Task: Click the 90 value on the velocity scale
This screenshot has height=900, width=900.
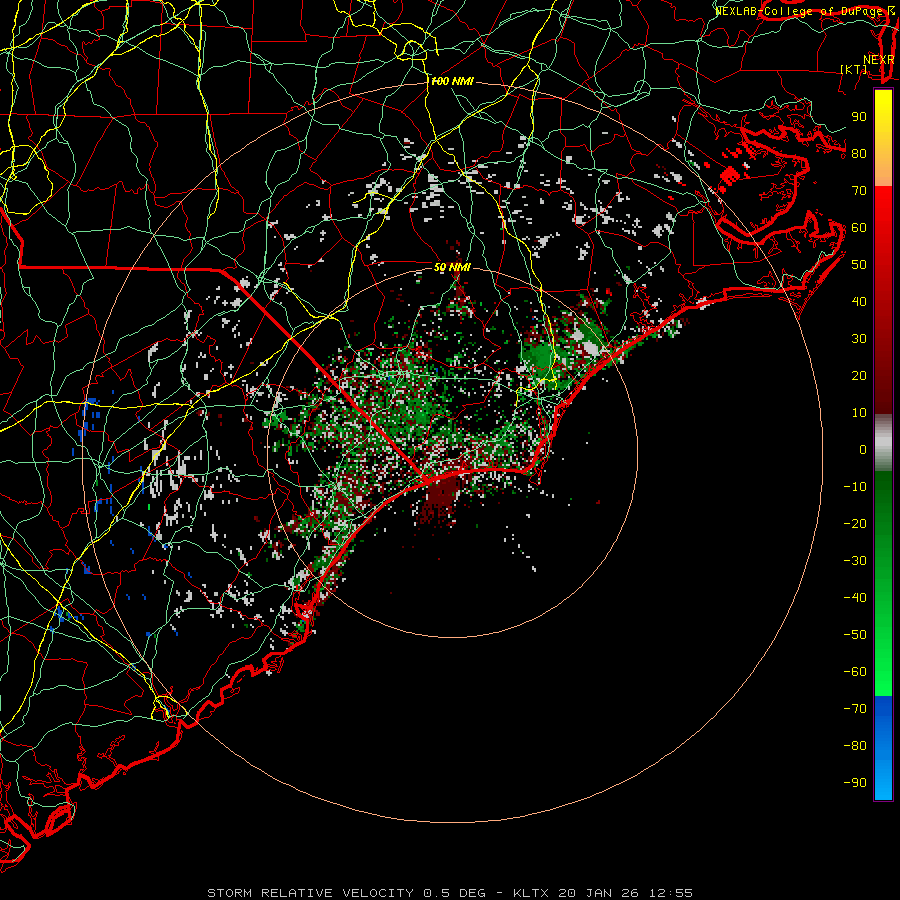Action: (859, 117)
